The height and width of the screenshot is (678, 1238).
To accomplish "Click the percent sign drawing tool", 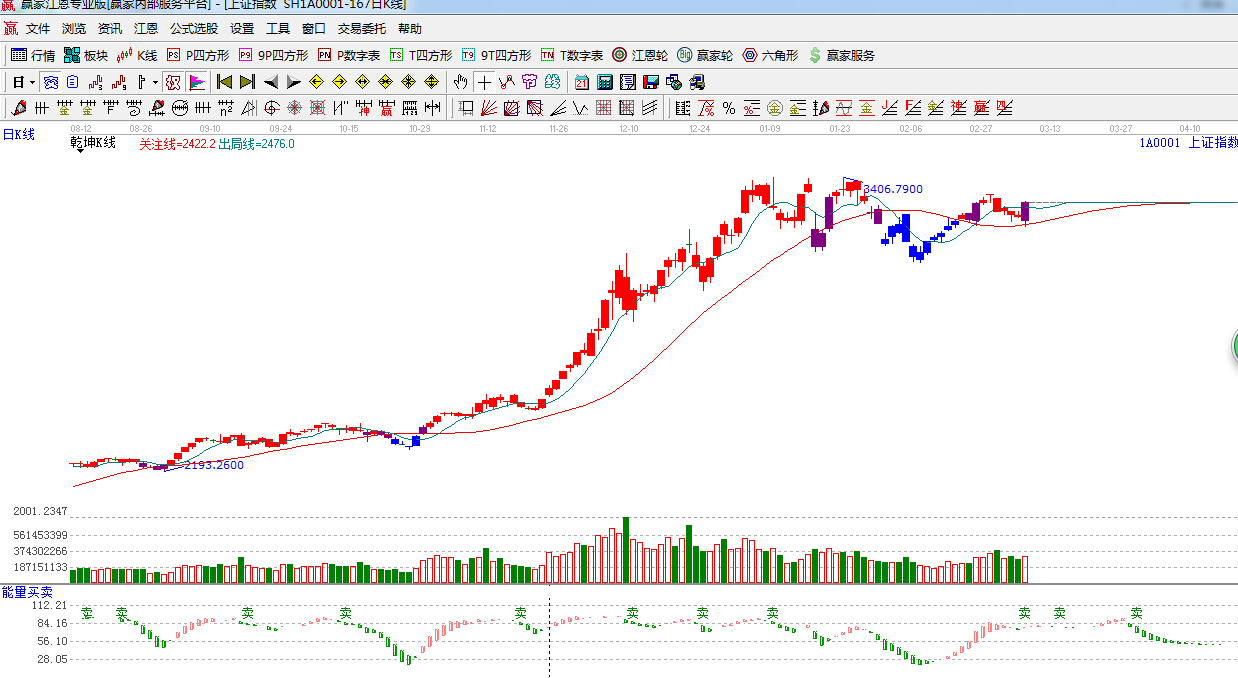I will click(x=729, y=108).
